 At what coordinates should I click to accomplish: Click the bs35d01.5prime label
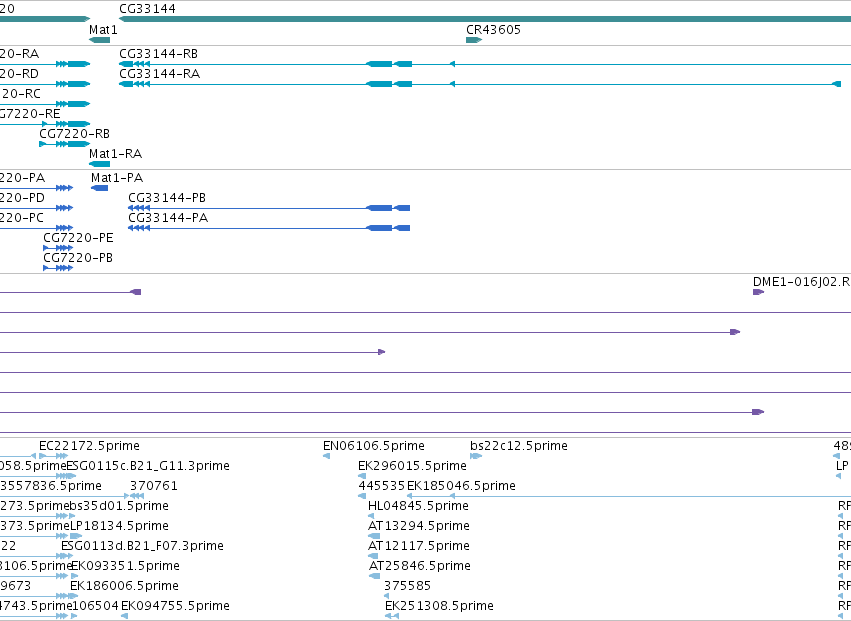[119, 506]
